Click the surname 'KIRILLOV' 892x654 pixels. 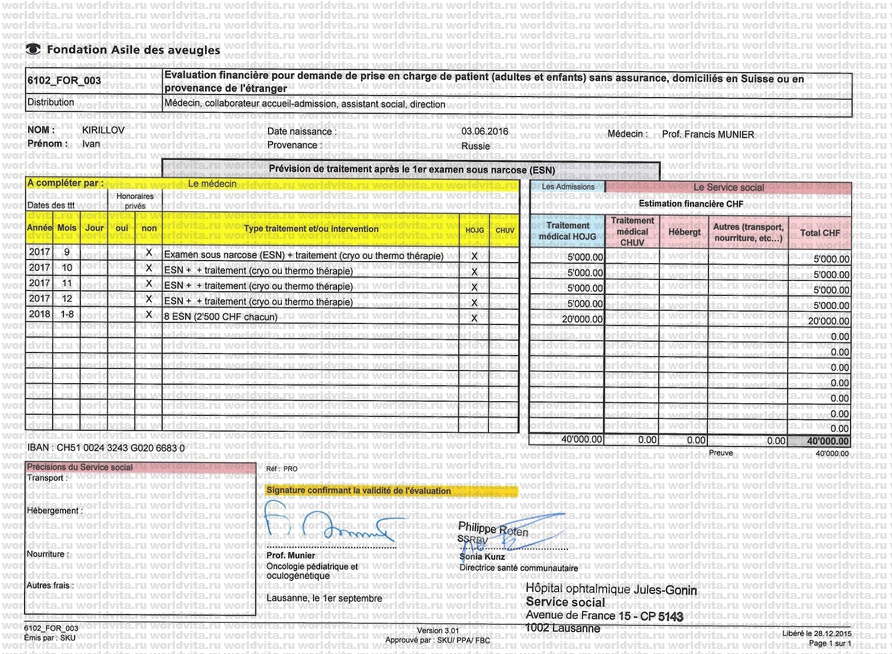tap(103, 130)
